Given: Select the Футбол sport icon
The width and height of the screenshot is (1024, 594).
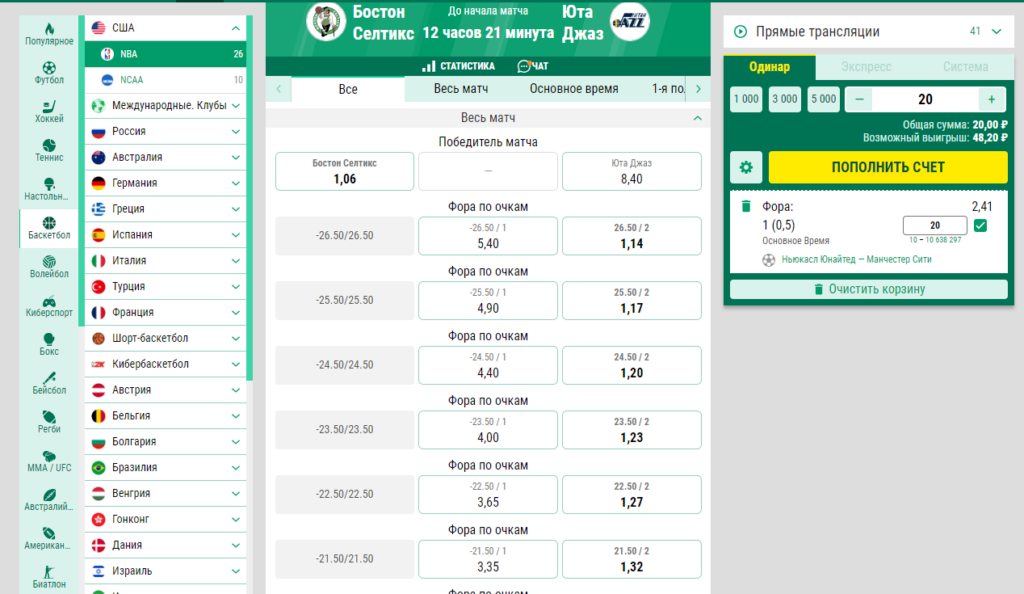Looking at the screenshot, I should (49, 72).
